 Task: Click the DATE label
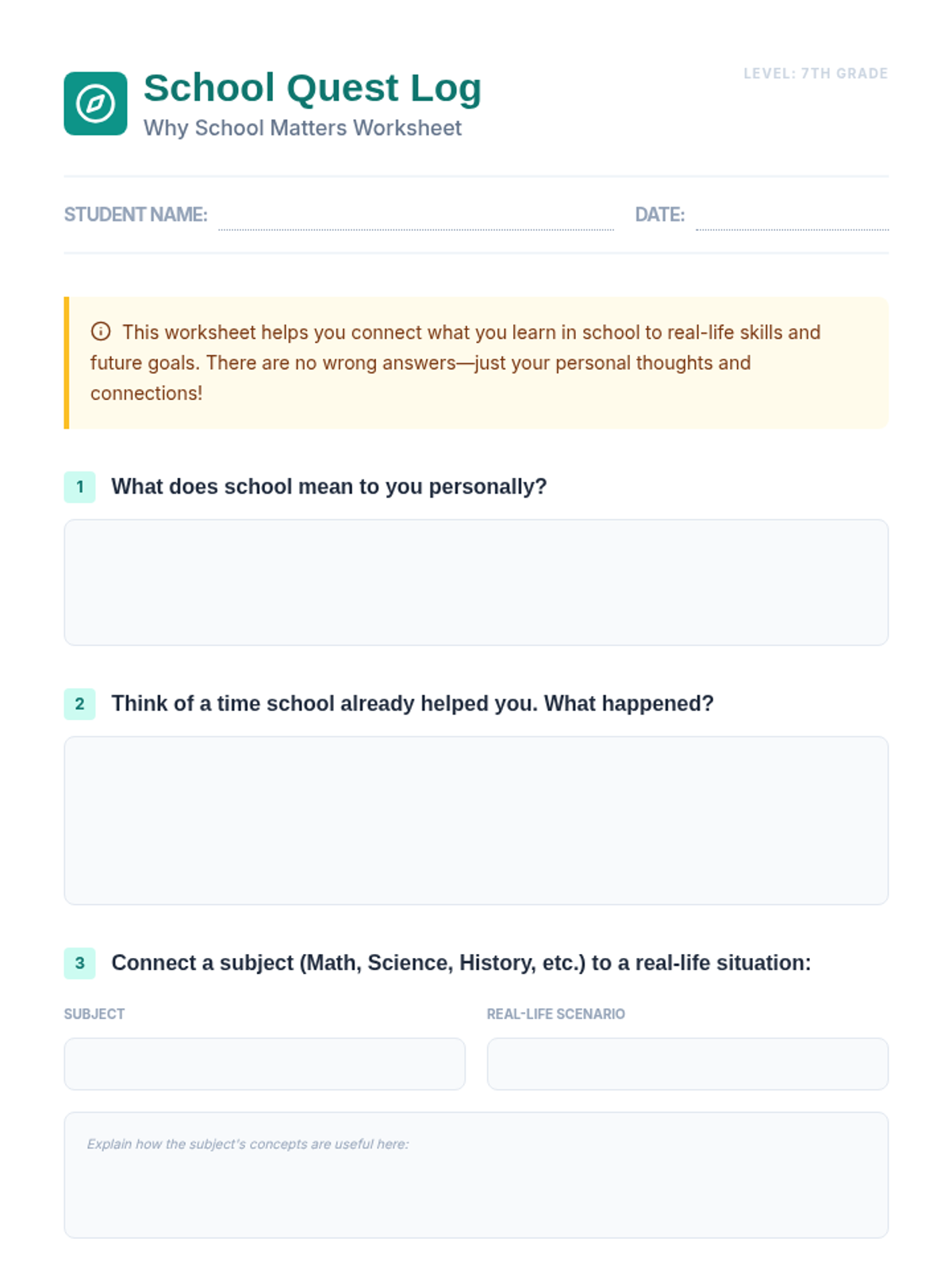pyautogui.click(x=659, y=214)
